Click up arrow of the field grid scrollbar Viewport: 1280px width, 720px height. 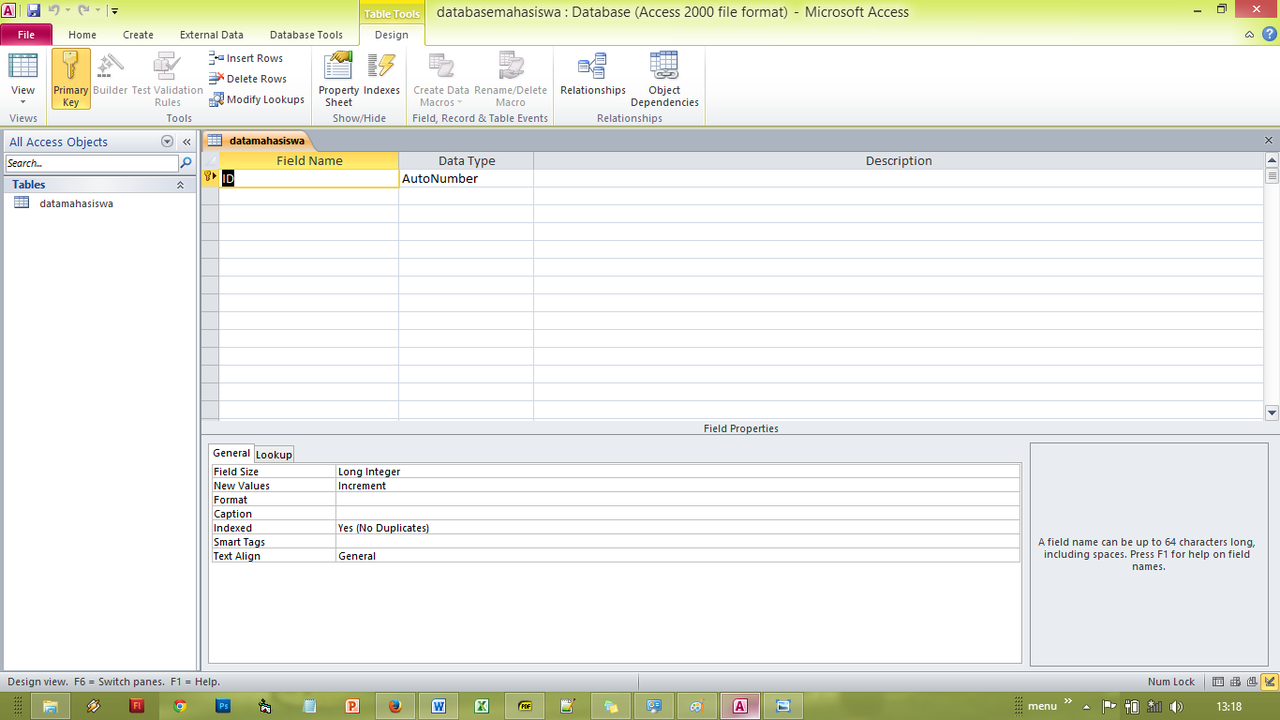click(1272, 160)
